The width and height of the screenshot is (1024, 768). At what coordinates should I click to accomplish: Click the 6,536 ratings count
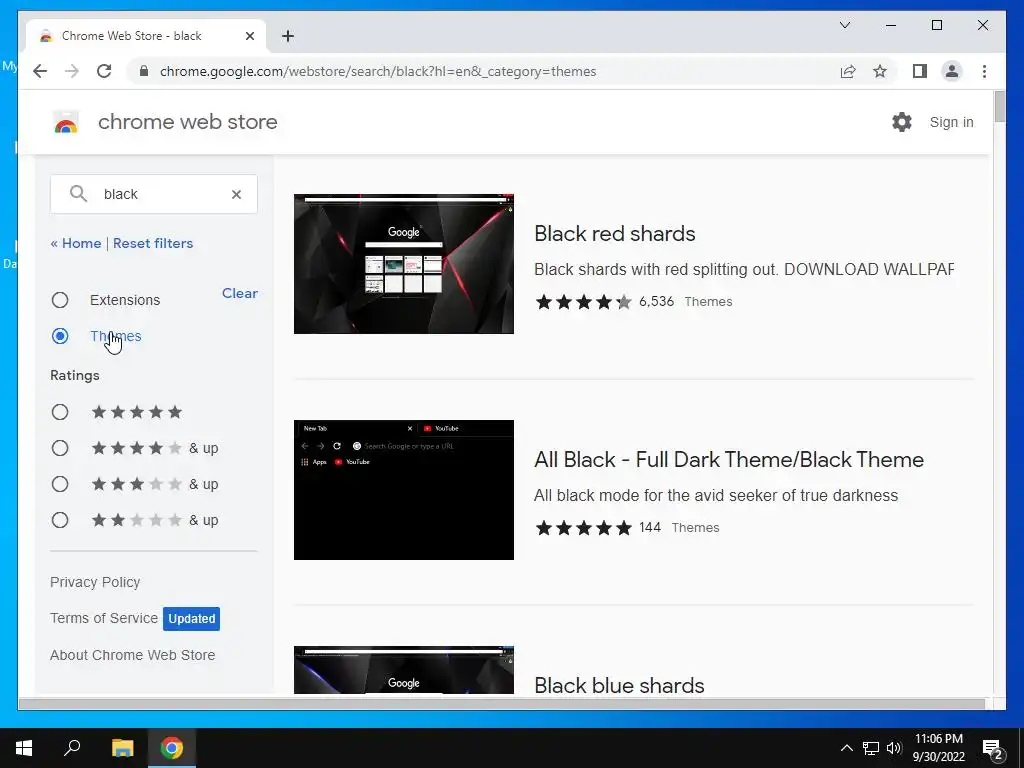(x=656, y=301)
